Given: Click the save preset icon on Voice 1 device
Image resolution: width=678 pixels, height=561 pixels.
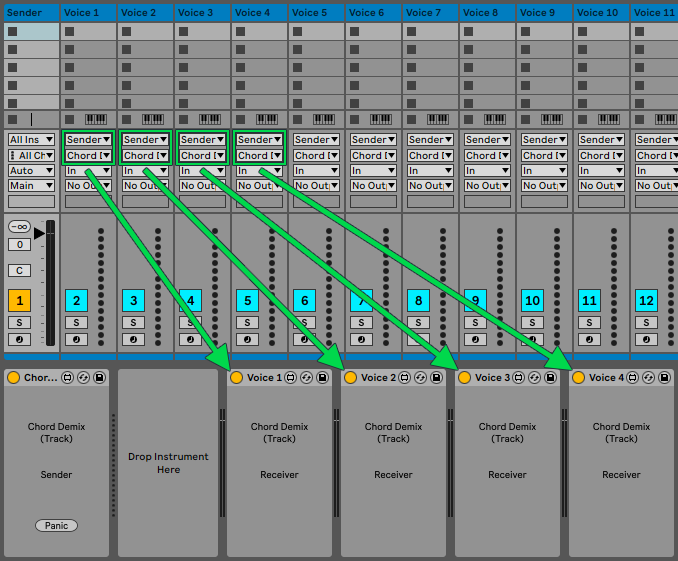Looking at the screenshot, I should [x=323, y=378].
